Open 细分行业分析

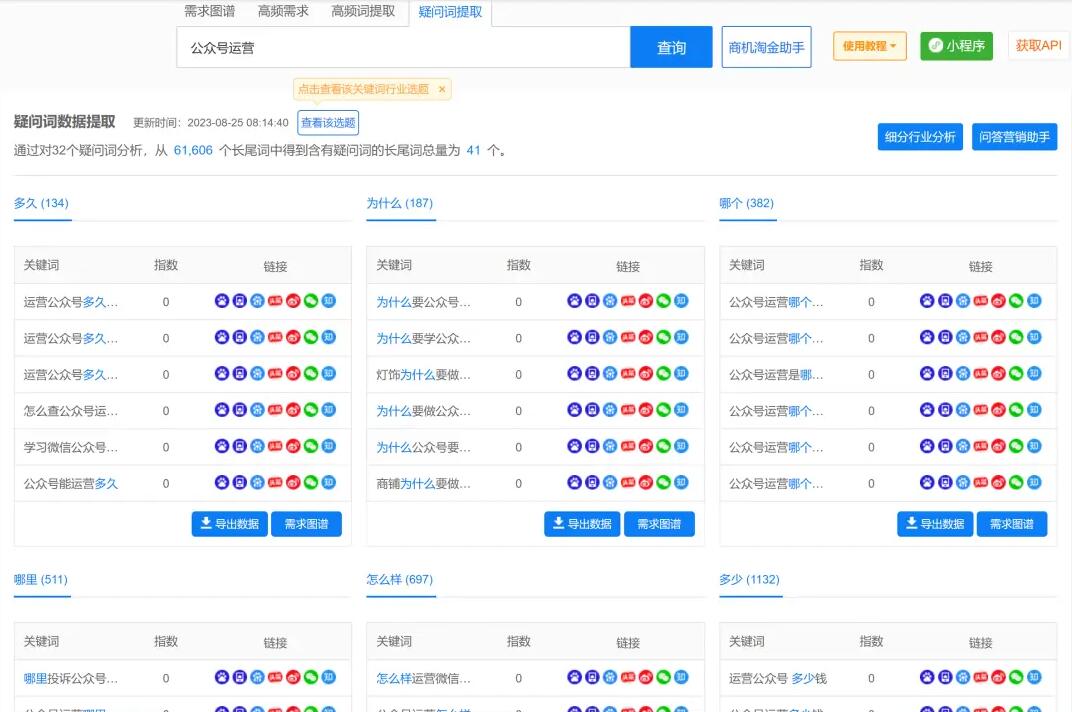[920, 137]
